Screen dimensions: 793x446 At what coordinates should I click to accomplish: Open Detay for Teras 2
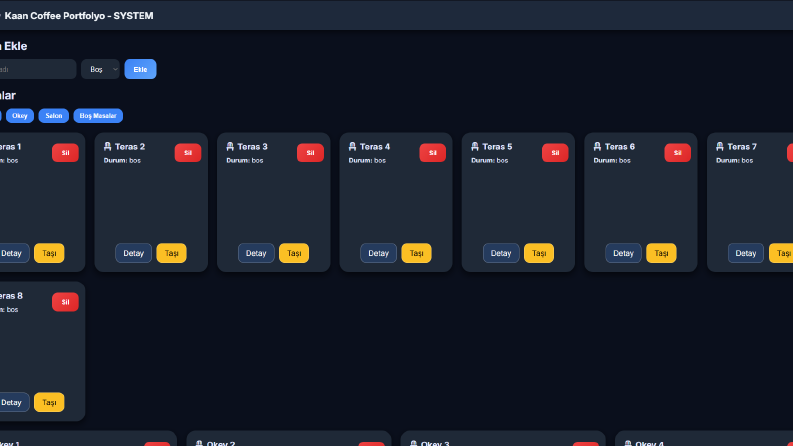tap(134, 253)
